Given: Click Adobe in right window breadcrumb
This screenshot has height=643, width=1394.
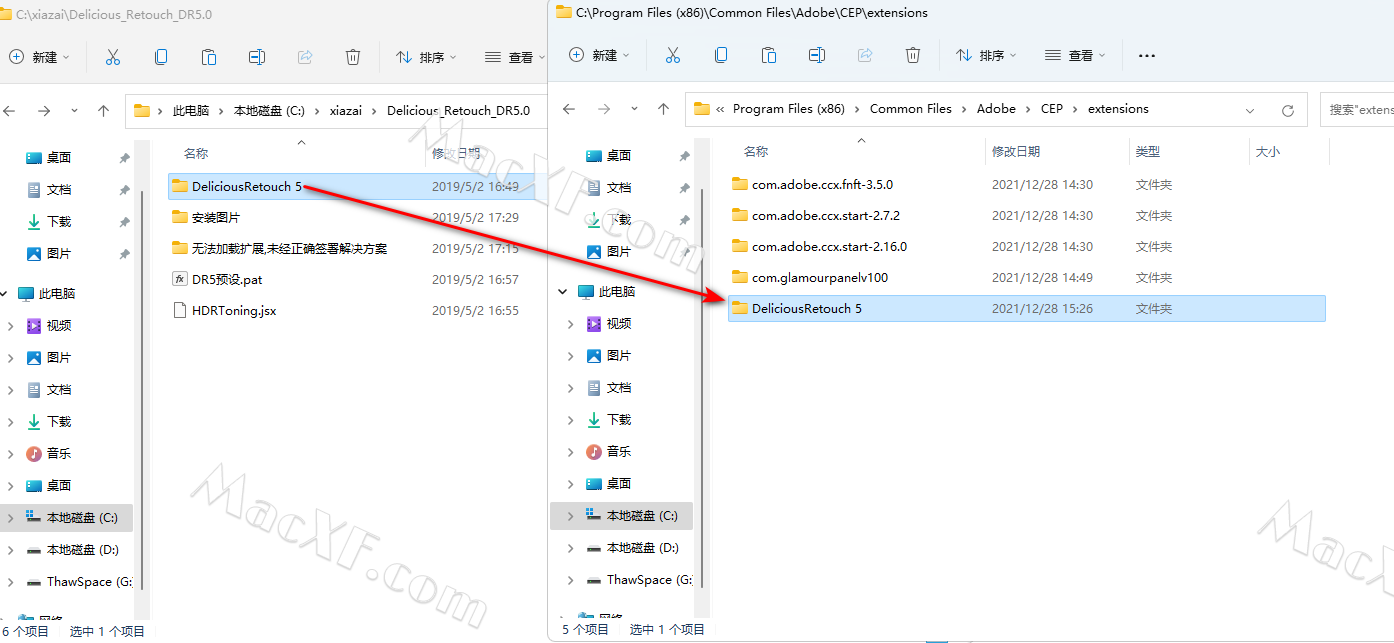Looking at the screenshot, I should pos(996,109).
